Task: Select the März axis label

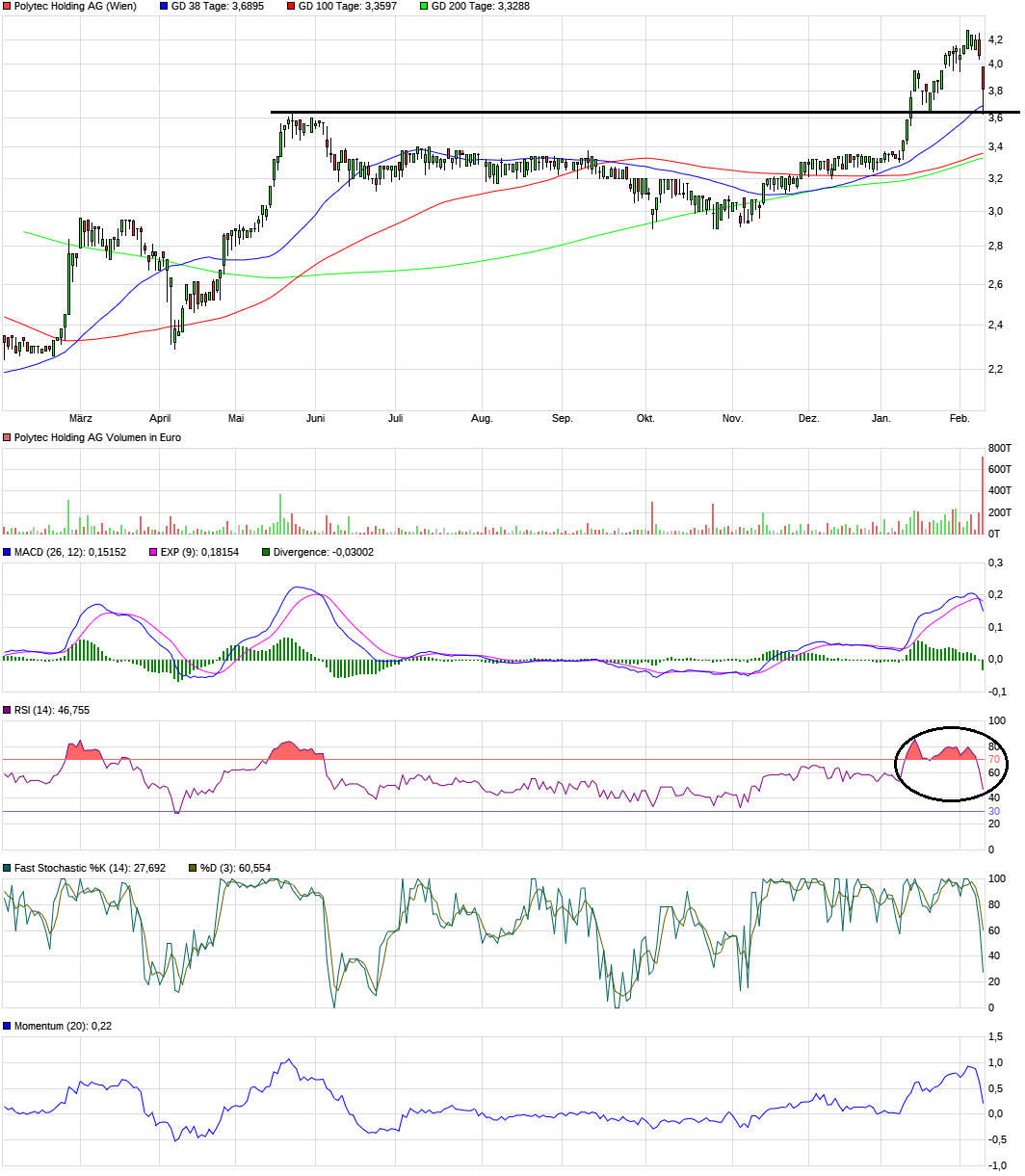Action: pos(83,418)
